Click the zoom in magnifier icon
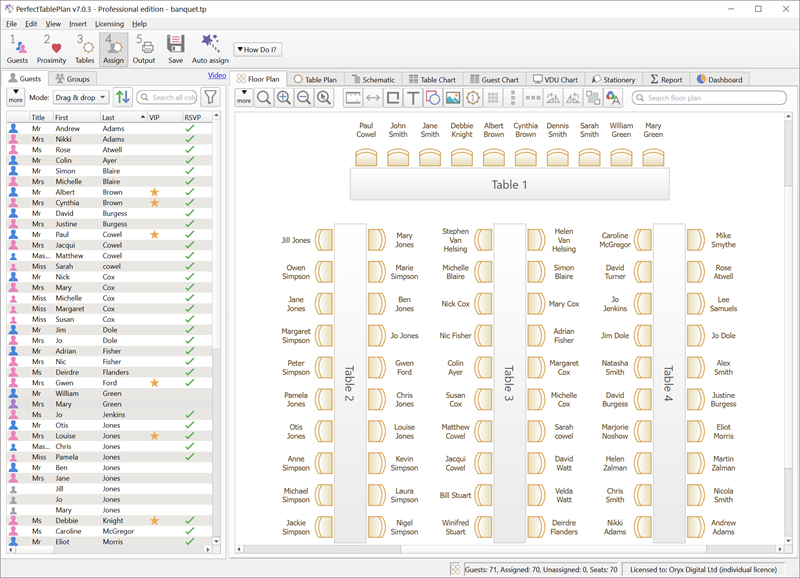Image resolution: width=800 pixels, height=578 pixels. (284, 98)
